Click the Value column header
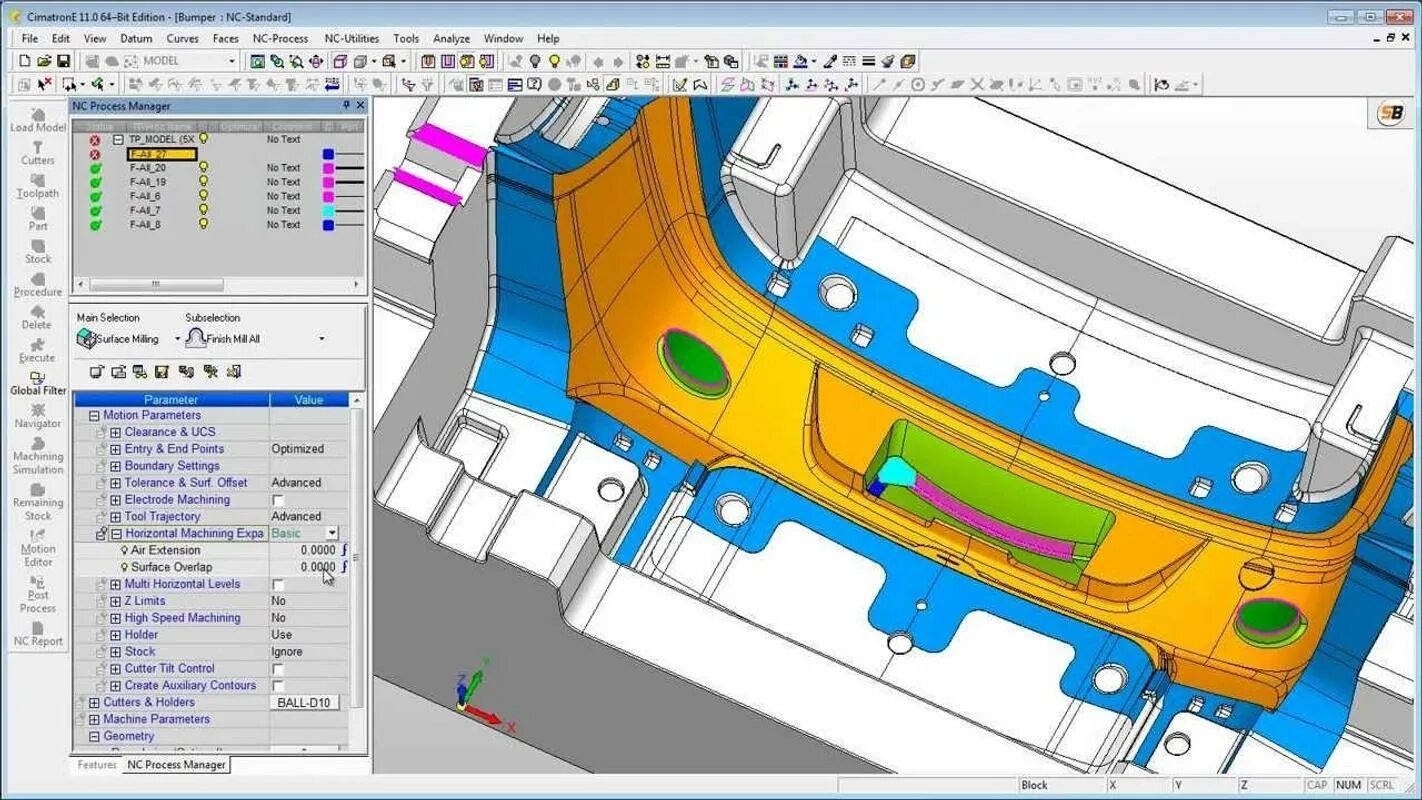Image resolution: width=1422 pixels, height=800 pixels. pos(309,399)
